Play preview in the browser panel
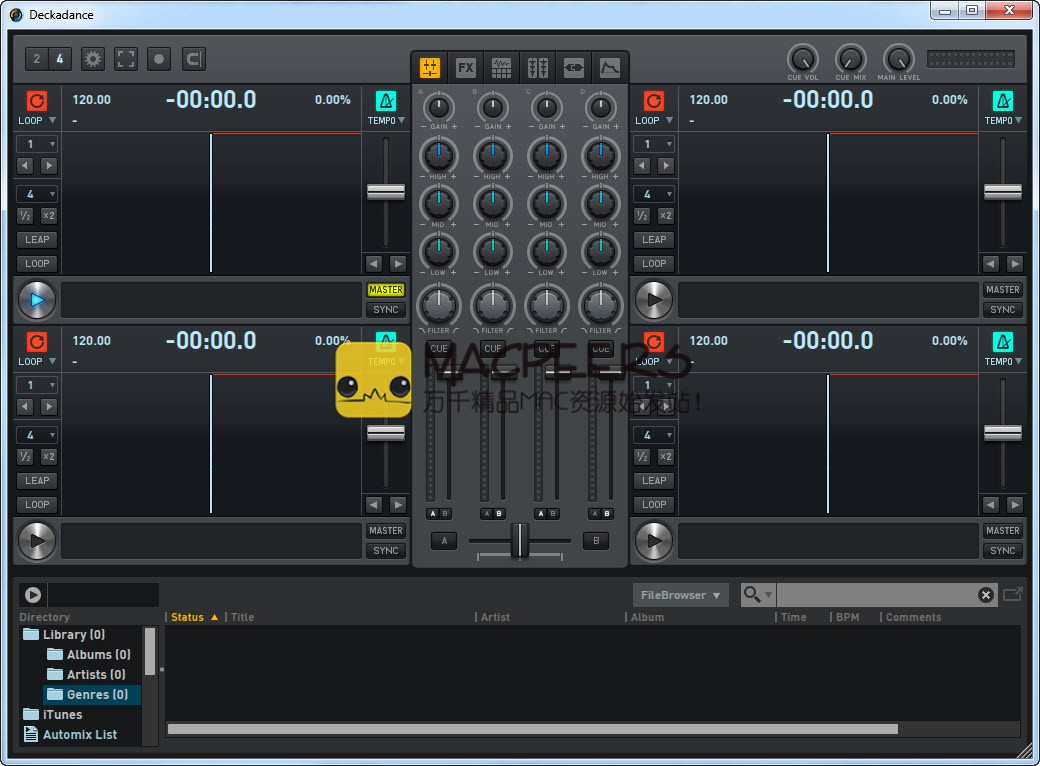Viewport: 1040px width, 766px height. 33,595
